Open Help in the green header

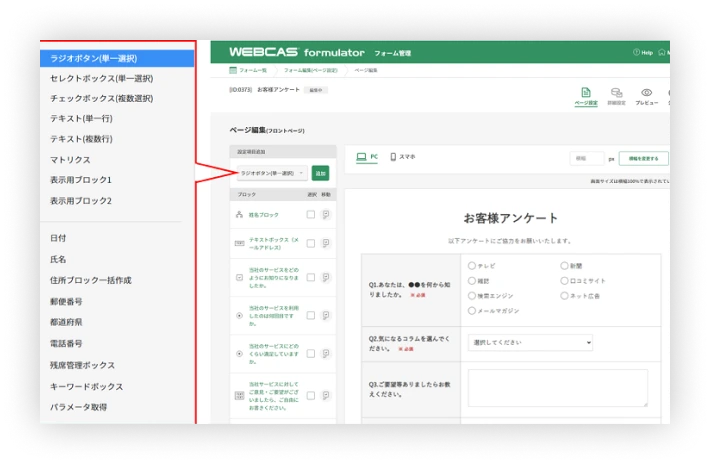click(643, 53)
